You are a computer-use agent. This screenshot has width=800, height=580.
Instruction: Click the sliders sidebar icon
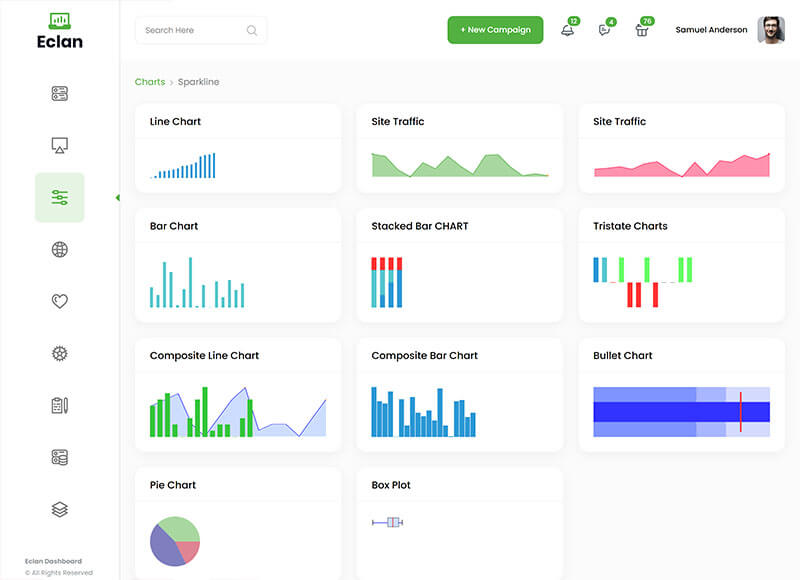point(59,198)
